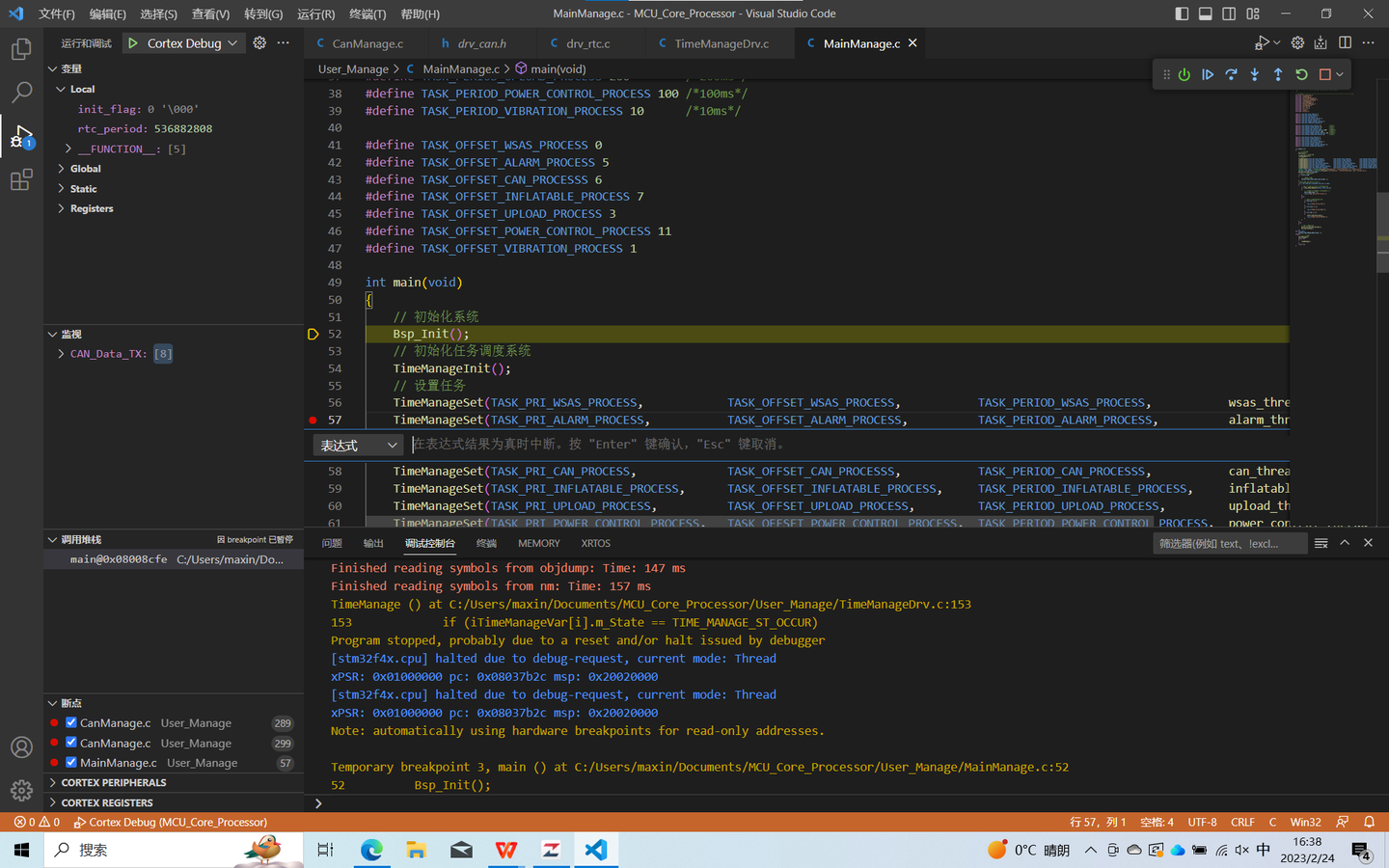Viewport: 1389px width, 868px height.
Task: Click the UTF-8 encoding in status bar
Action: (x=1202, y=822)
